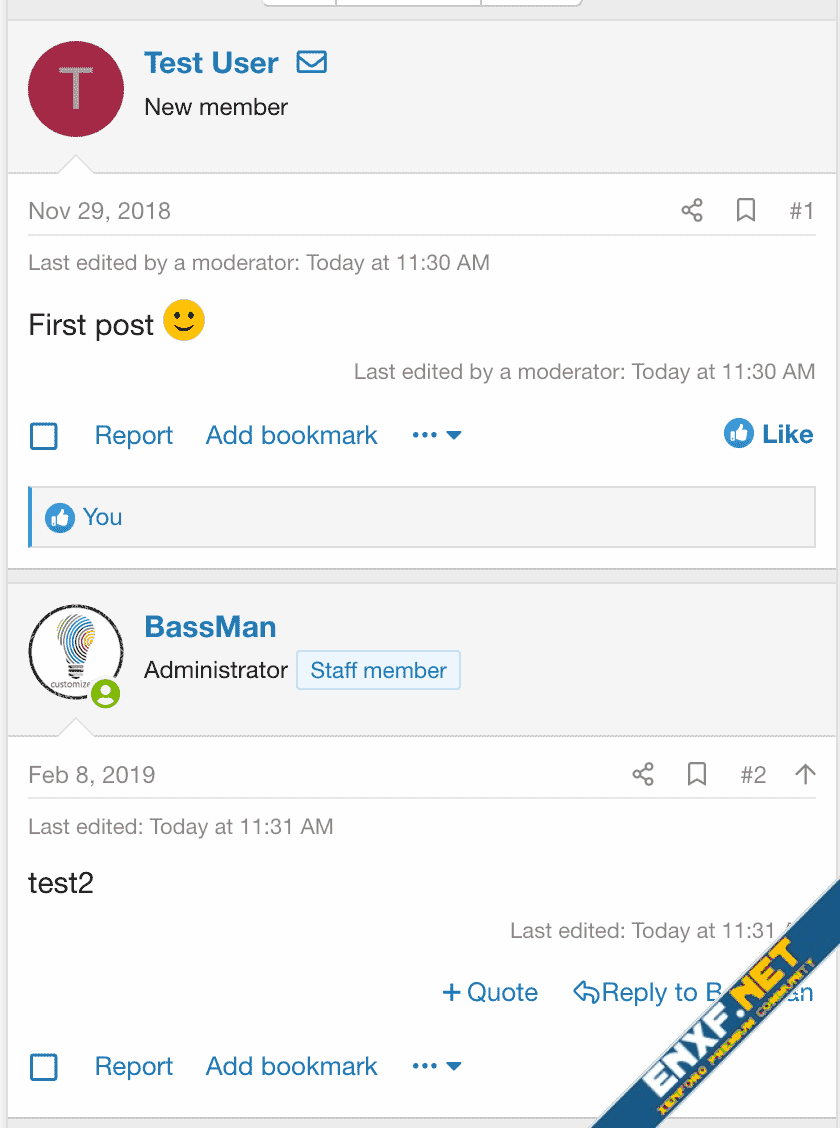View who liked the post: You
The height and width of the screenshot is (1128, 840).
pyautogui.click(x=102, y=517)
